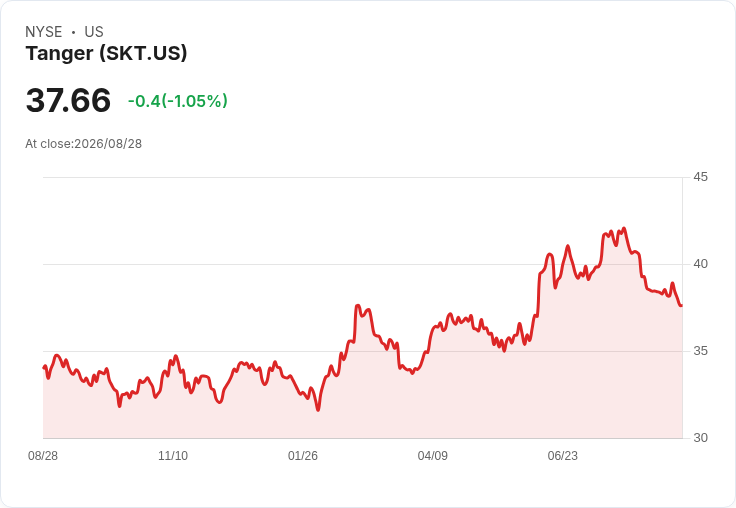The width and height of the screenshot is (736, 508).
Task: Click the 40 y-axis price label
Action: coord(700,264)
